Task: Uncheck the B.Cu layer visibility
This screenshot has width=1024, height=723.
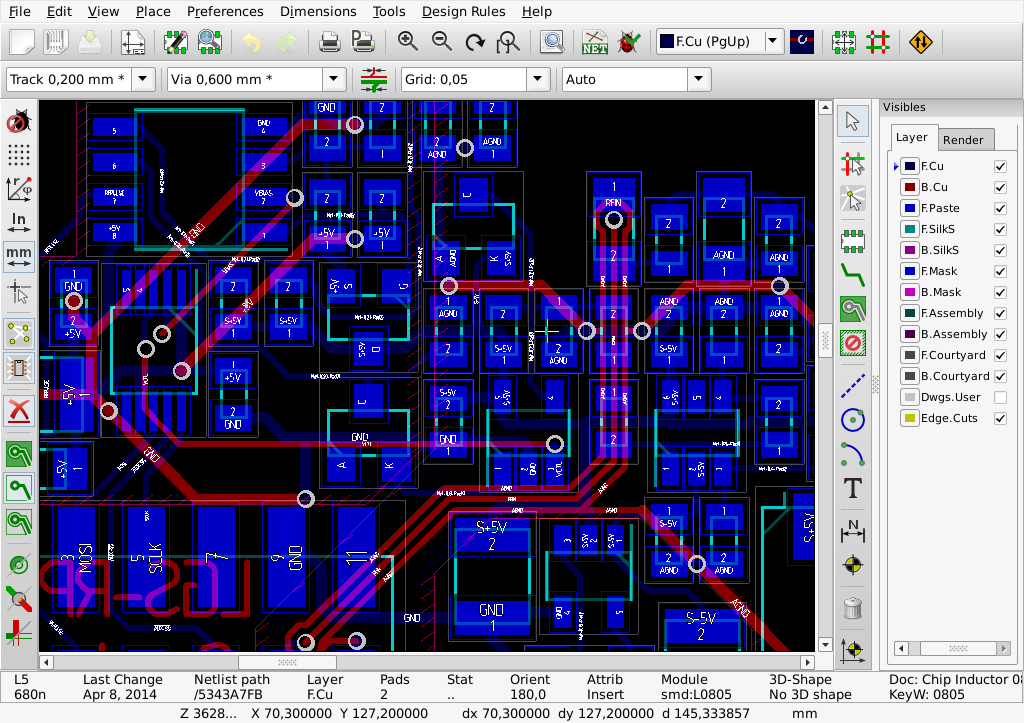Action: pos(1000,187)
